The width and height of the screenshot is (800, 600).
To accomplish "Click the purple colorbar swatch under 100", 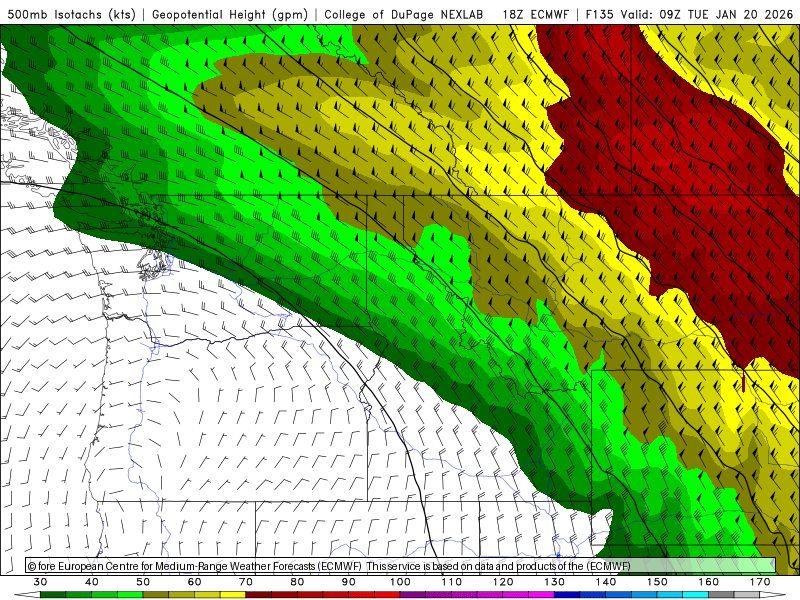I will [x=413, y=595].
